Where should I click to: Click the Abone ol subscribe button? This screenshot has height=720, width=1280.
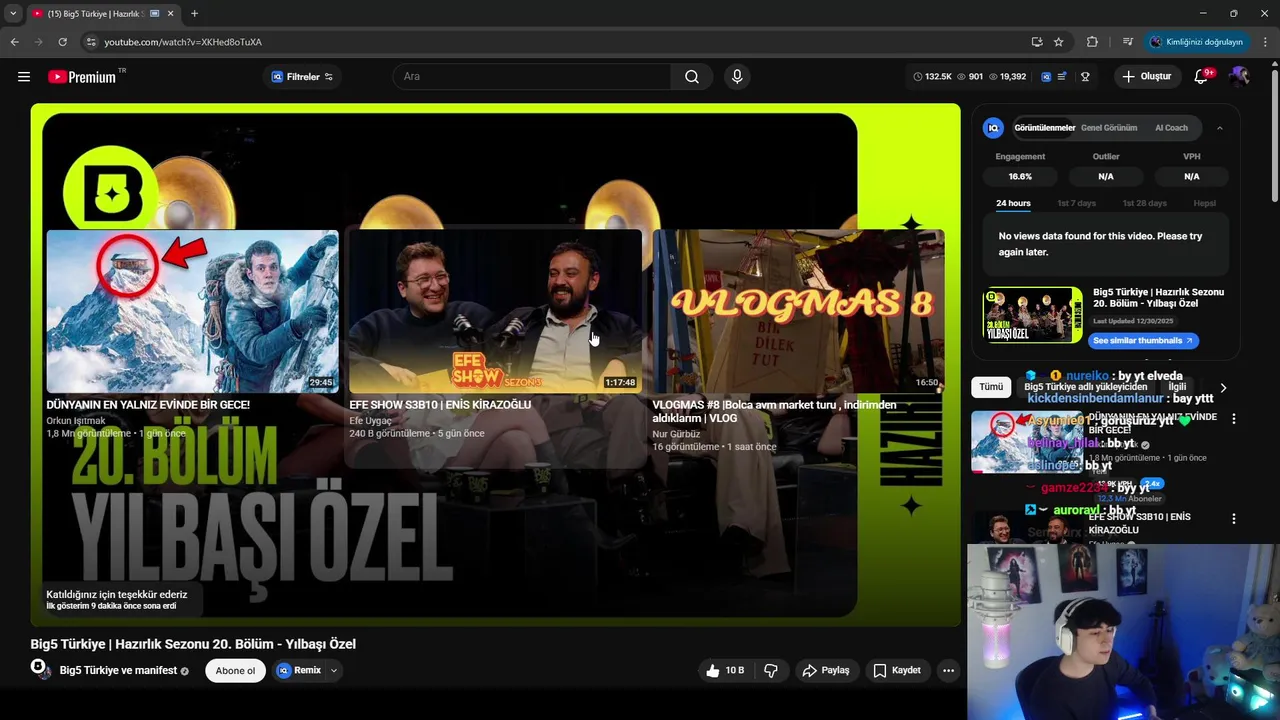(x=235, y=671)
